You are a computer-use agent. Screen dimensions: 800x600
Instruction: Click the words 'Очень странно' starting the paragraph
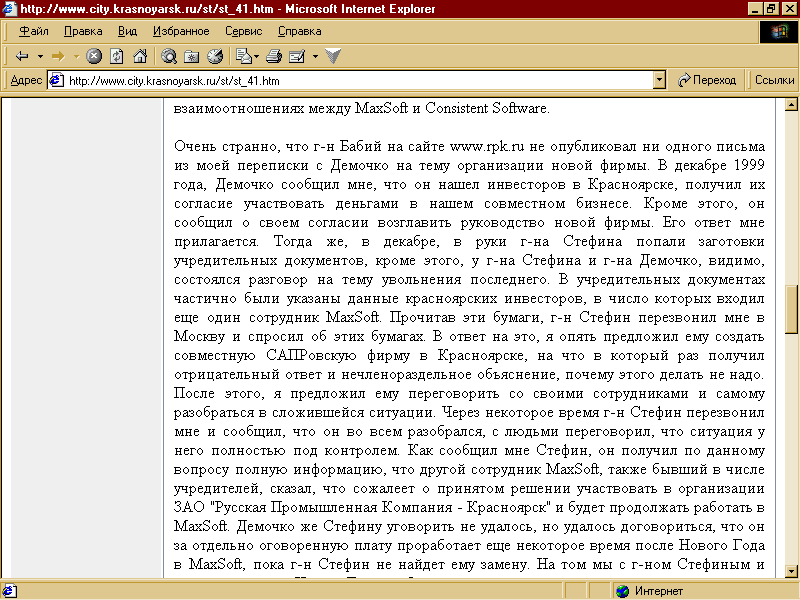pos(226,147)
